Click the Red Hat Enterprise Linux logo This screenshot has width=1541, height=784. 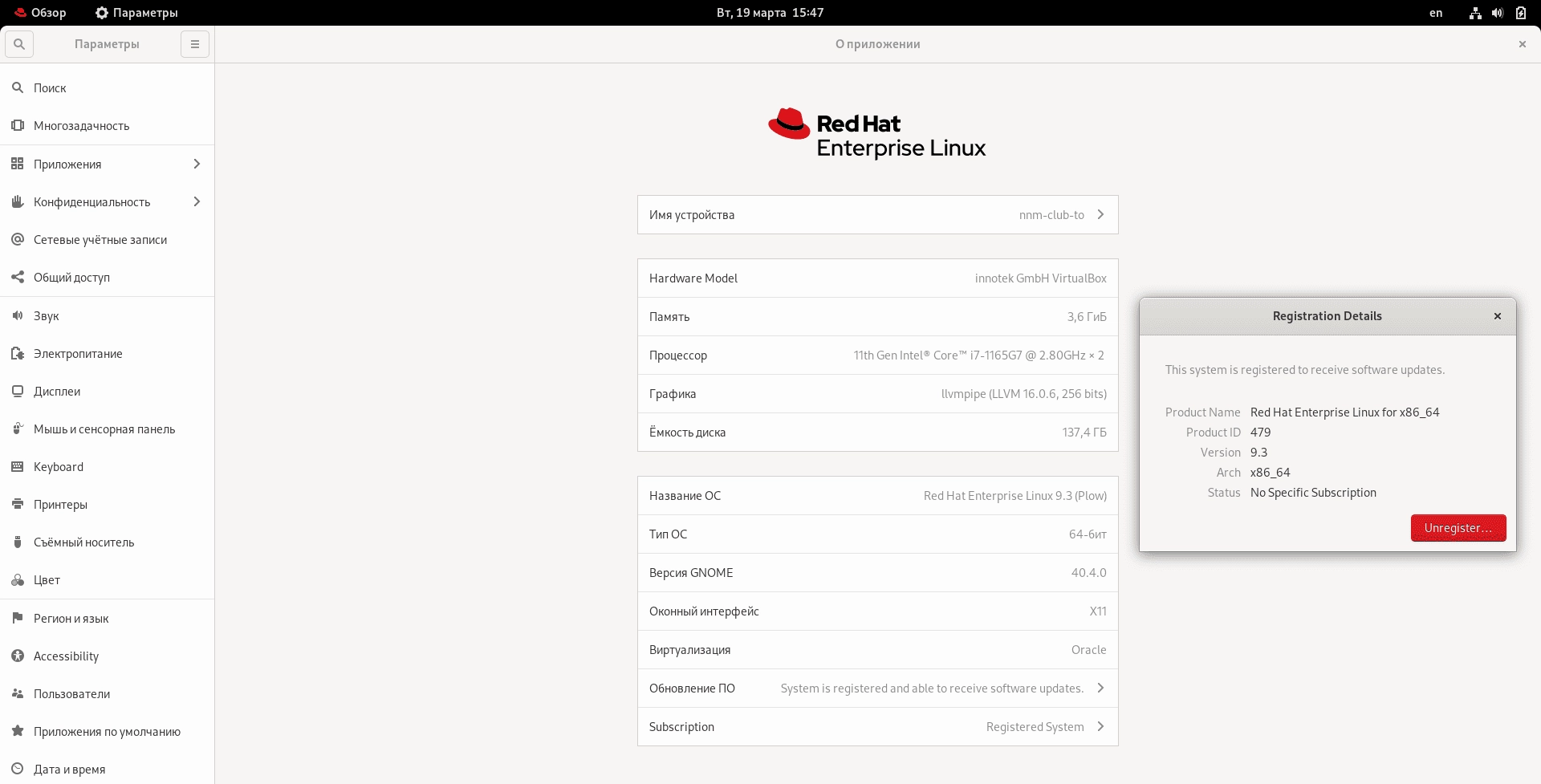(x=877, y=133)
